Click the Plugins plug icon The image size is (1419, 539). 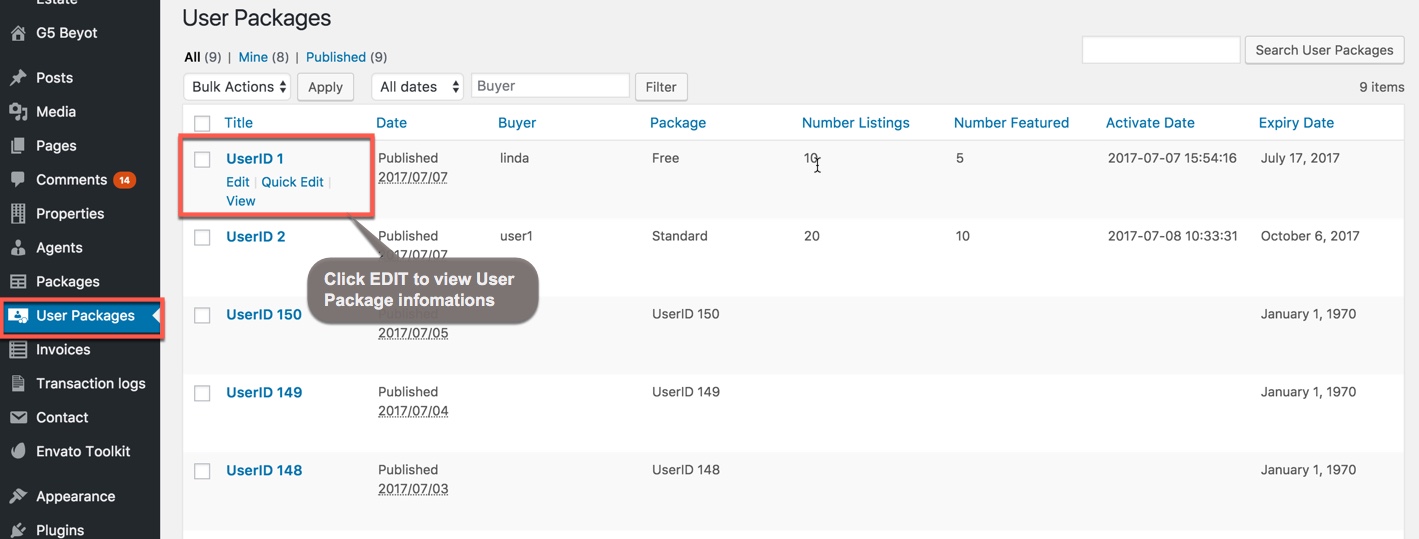point(17,531)
